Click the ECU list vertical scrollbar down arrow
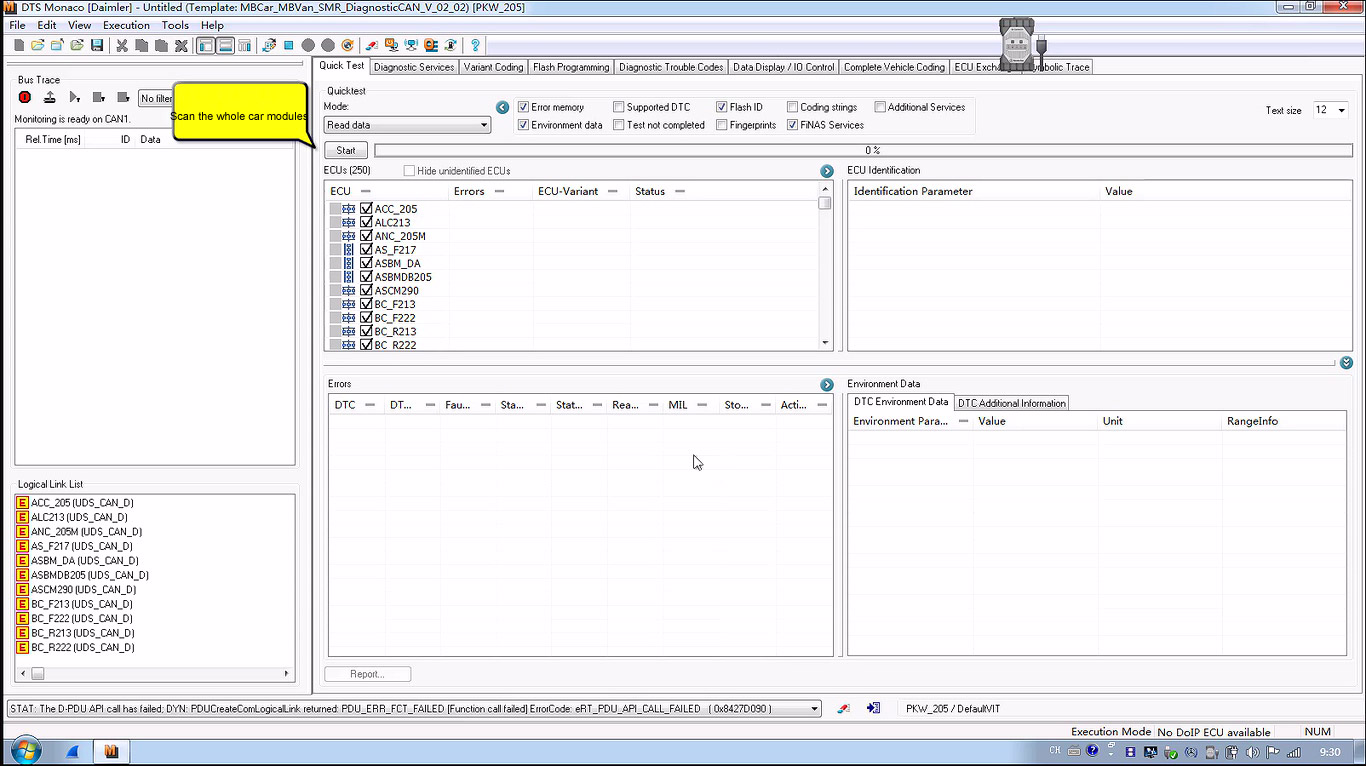1366x766 pixels. pyautogui.click(x=825, y=343)
